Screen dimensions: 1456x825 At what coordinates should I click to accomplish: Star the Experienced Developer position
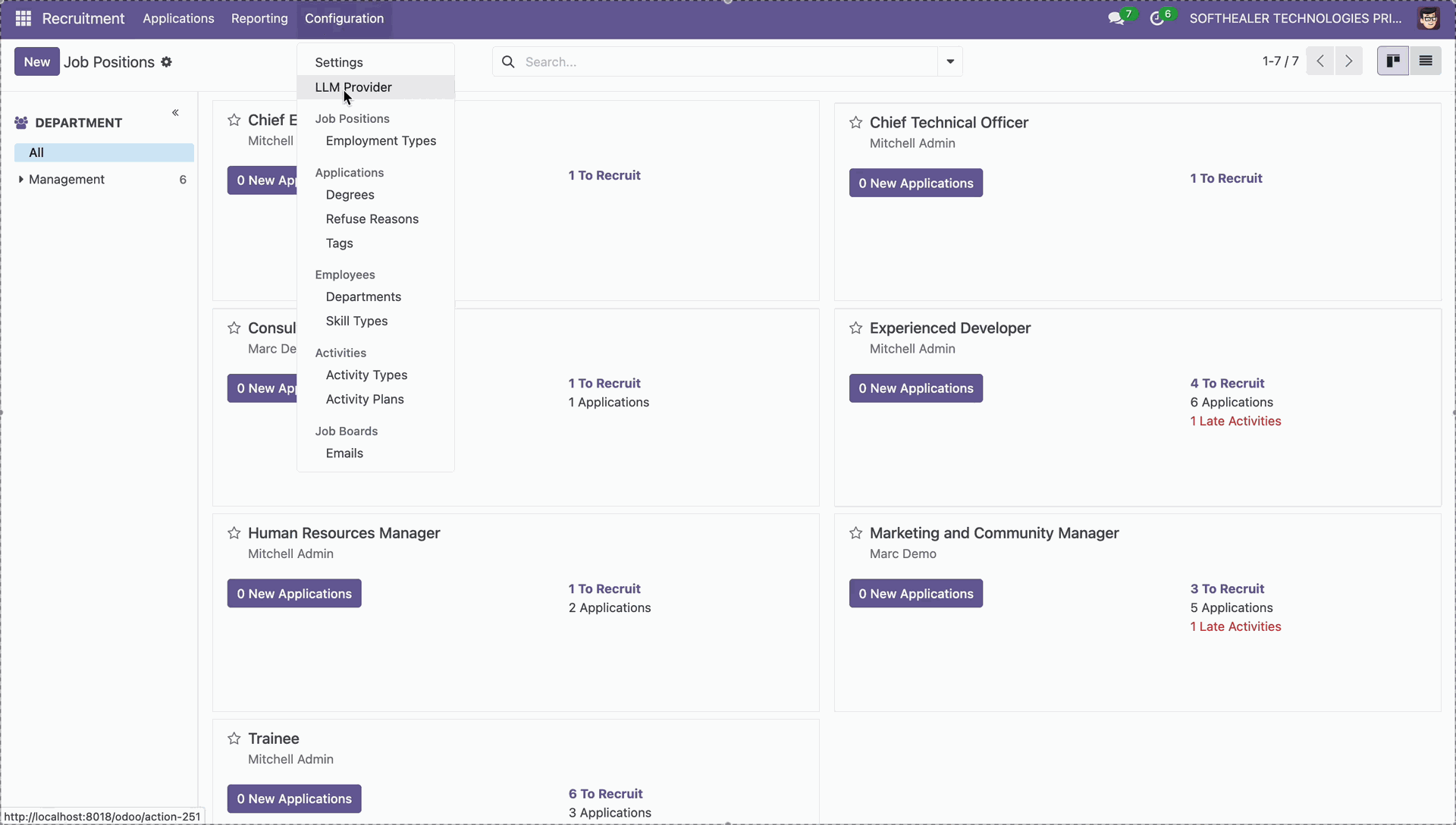pyautogui.click(x=856, y=328)
